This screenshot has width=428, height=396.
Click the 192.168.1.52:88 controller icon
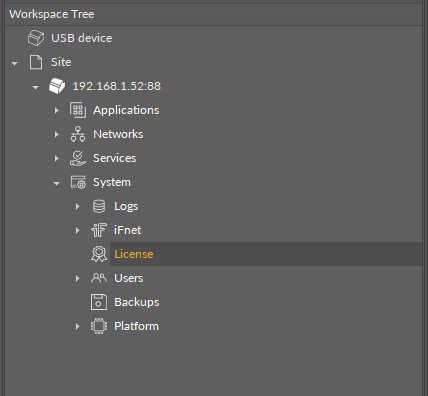click(x=57, y=86)
